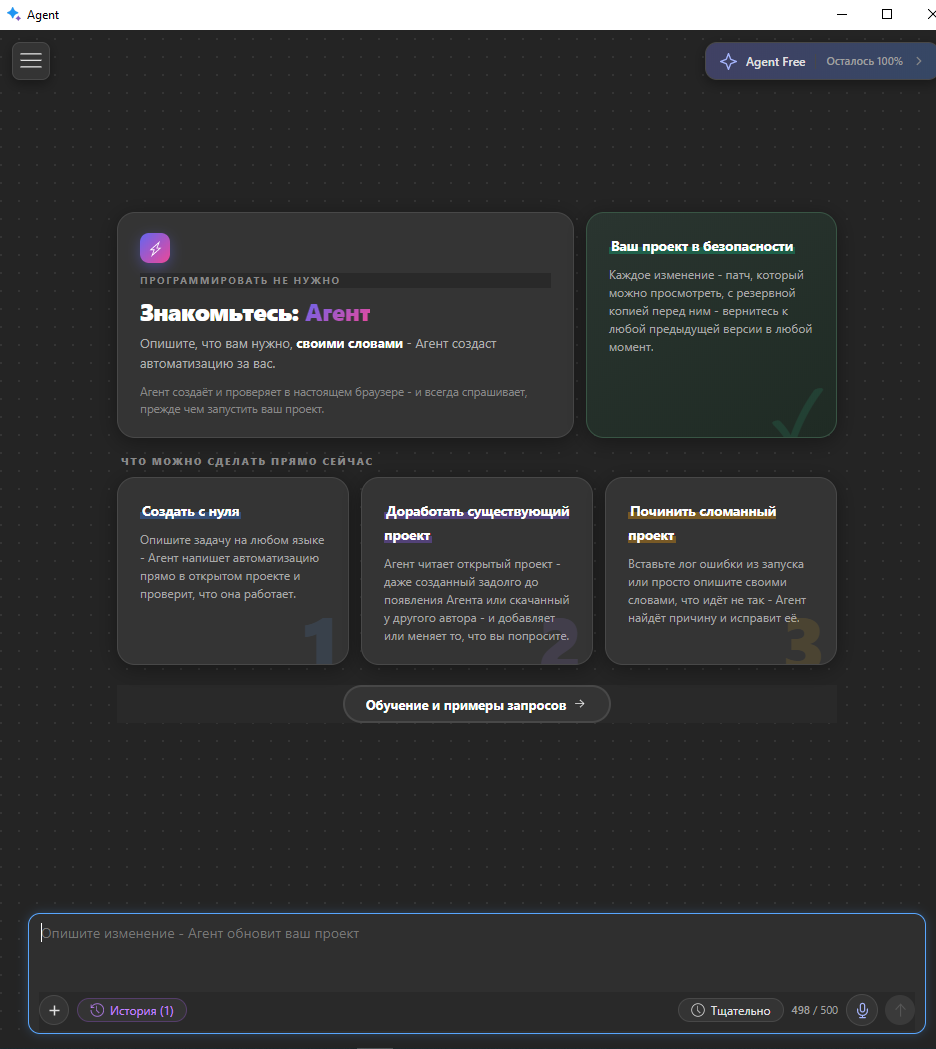This screenshot has height=1049, width=936.
Task: Click the purple lightning Agent icon
Action: click(x=155, y=248)
